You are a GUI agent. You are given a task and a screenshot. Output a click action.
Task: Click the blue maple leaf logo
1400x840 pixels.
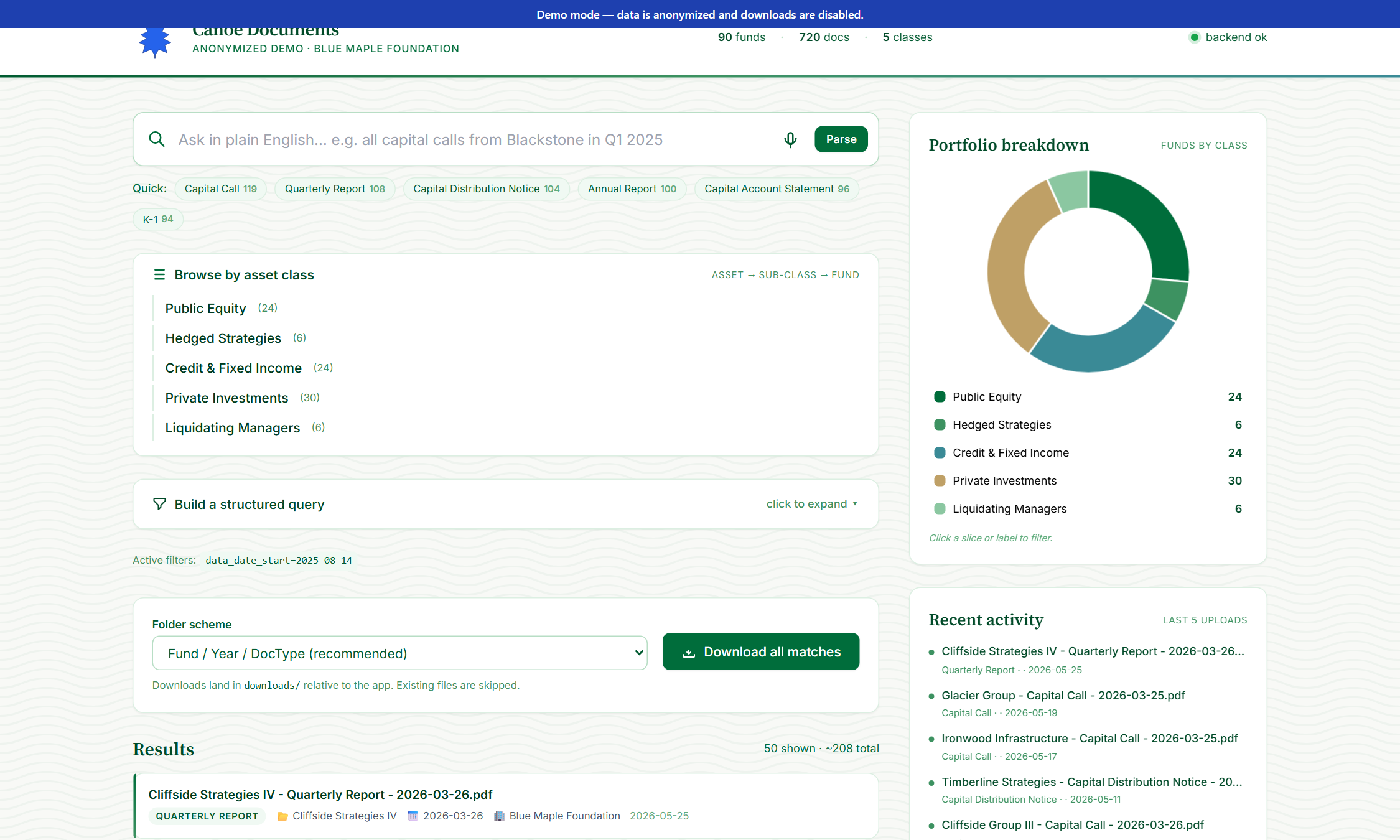coord(155,42)
